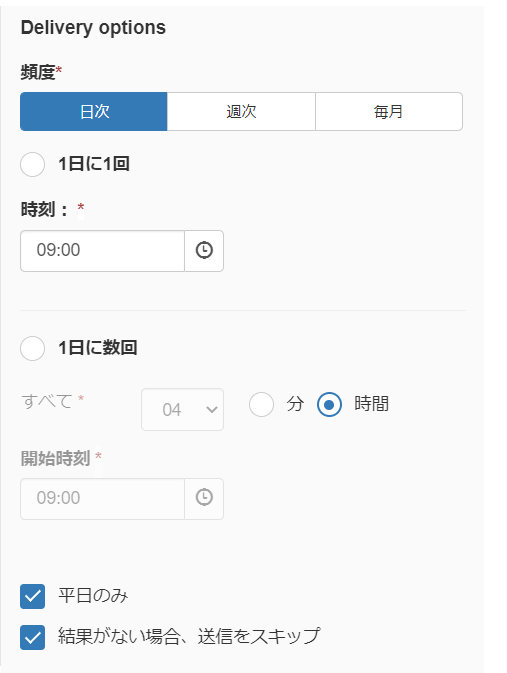This screenshot has width=507, height=673.
Task: Uncheck the 結果がない場合、送信をスキップ checkbox
Action: coord(33,637)
